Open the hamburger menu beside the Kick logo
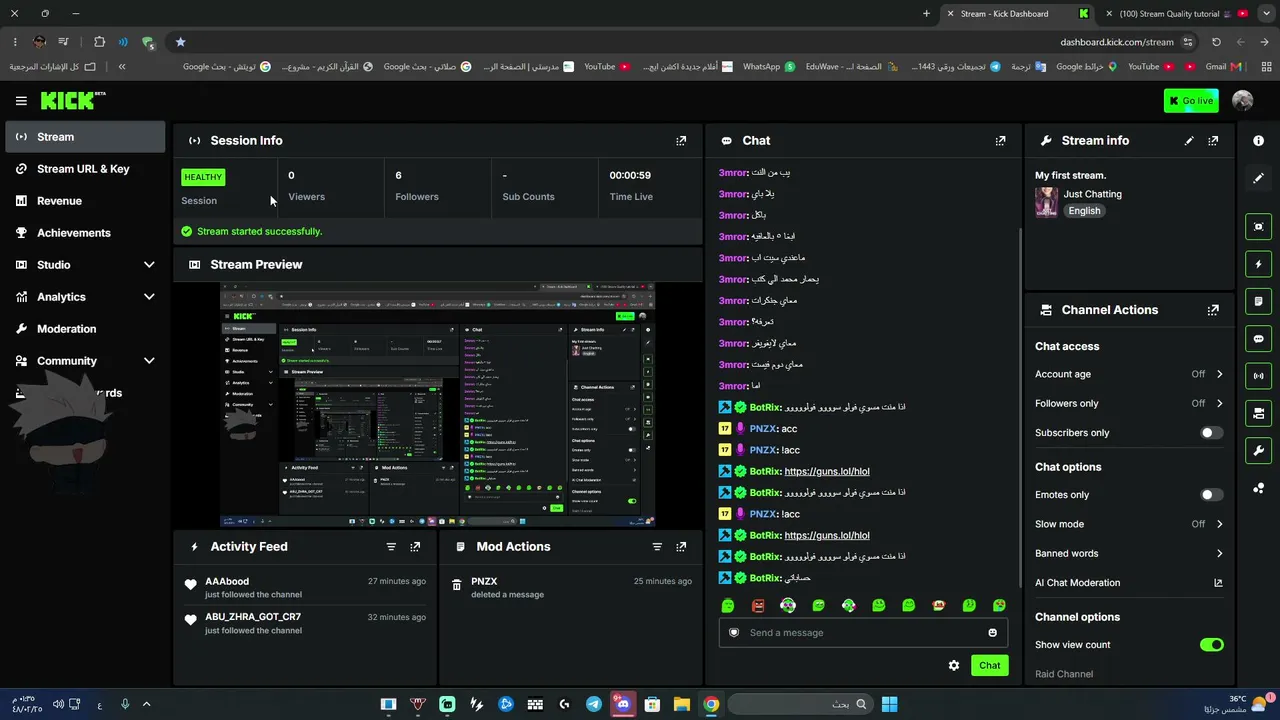The image size is (1280, 720). (21, 101)
